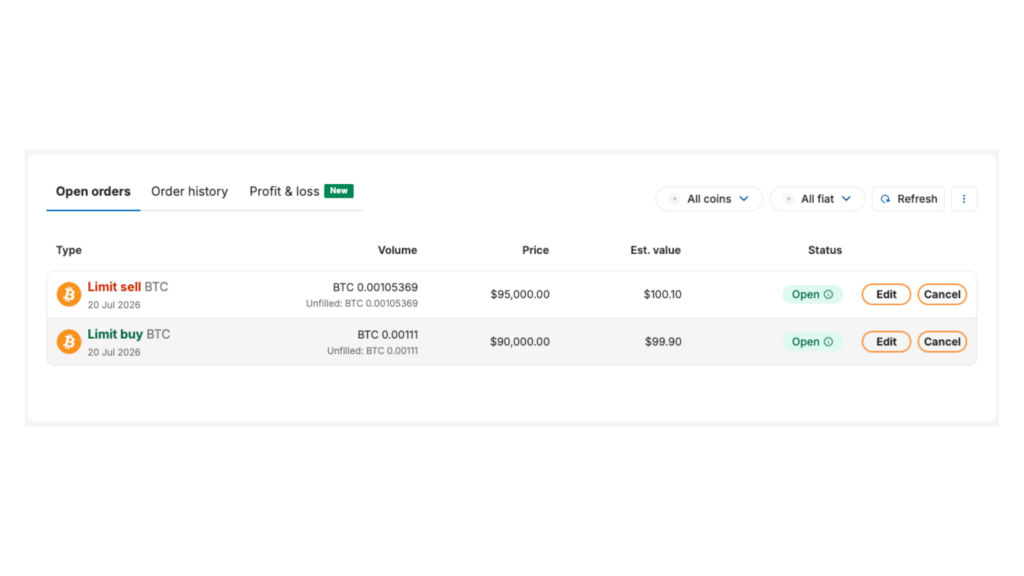
Task: Expand the All coins dropdown
Action: [709, 199]
